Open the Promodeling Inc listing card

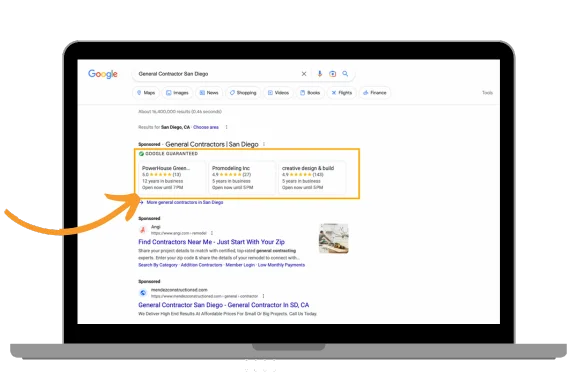[x=242, y=177]
